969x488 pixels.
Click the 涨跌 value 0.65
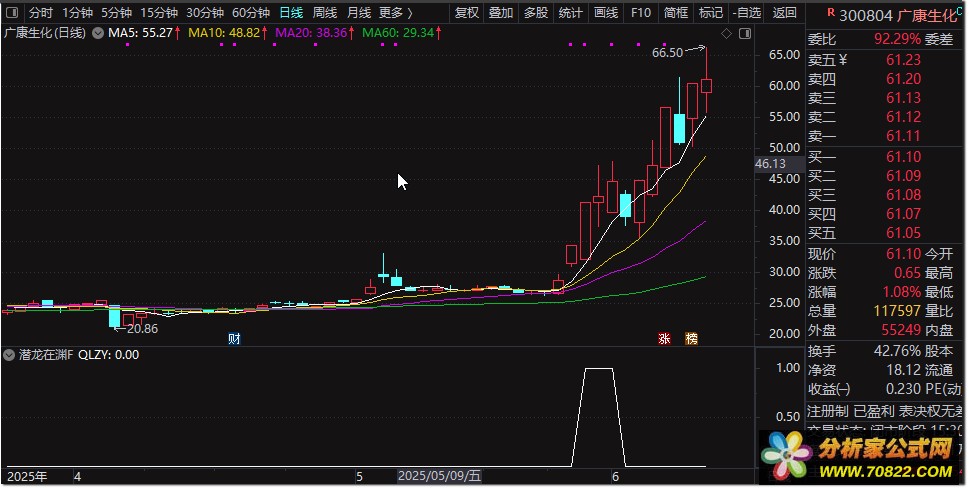pyautogui.click(x=907, y=273)
